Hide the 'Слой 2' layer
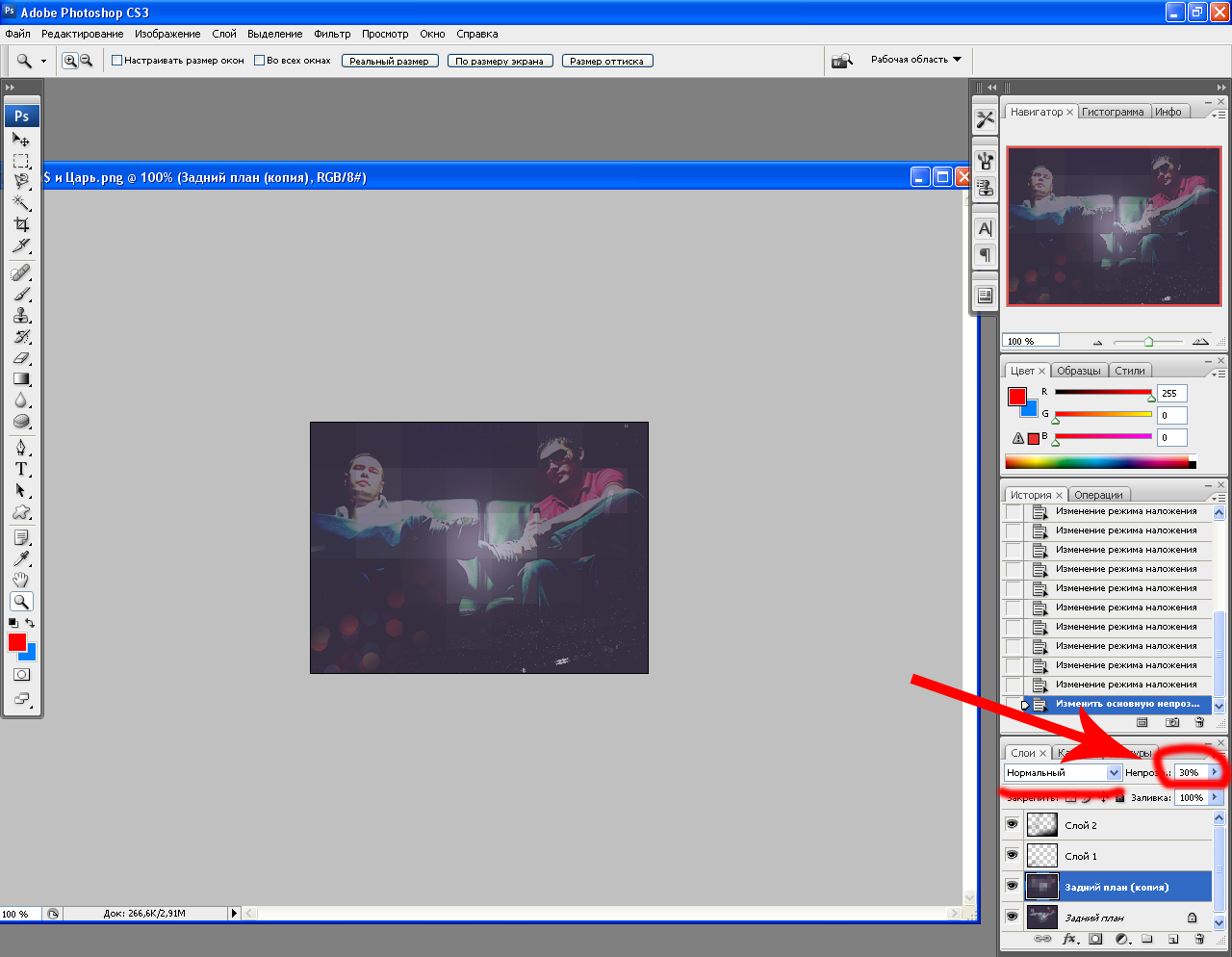 (1012, 825)
